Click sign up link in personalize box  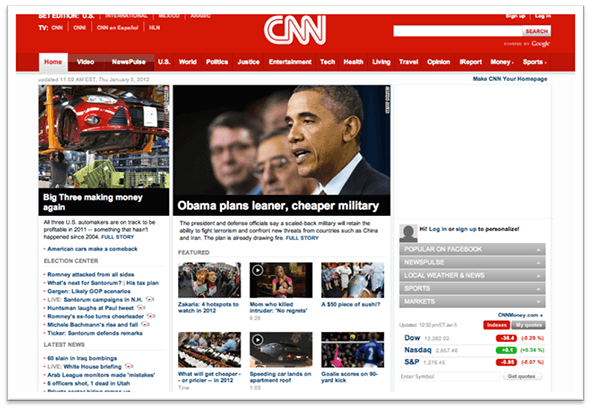[x=466, y=229]
